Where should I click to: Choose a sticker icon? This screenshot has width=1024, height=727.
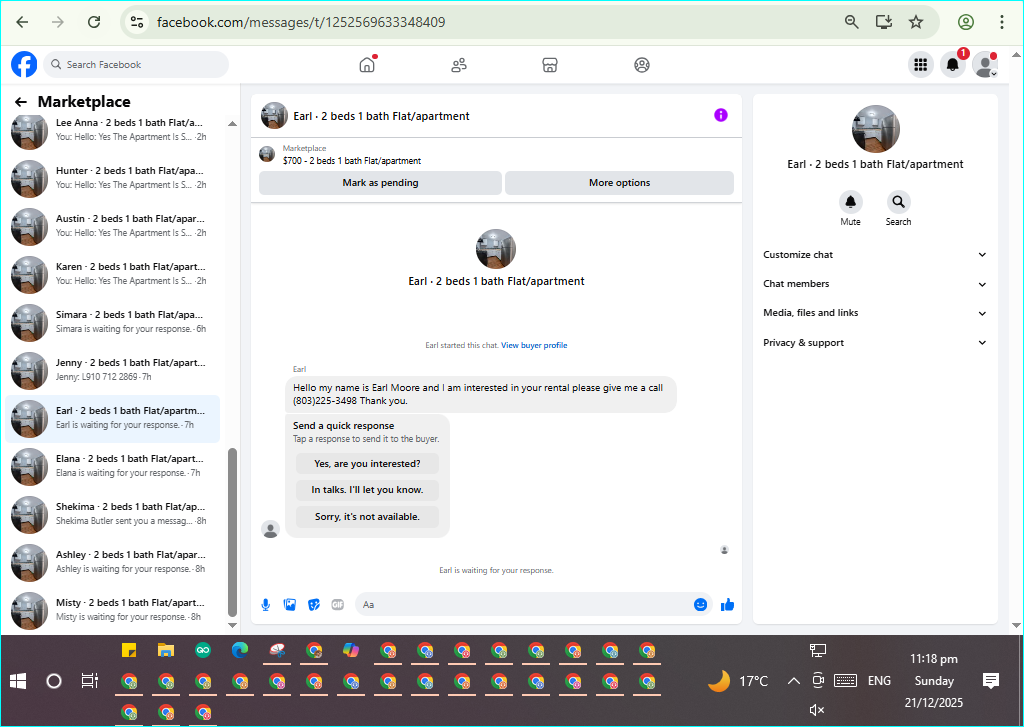(x=314, y=605)
